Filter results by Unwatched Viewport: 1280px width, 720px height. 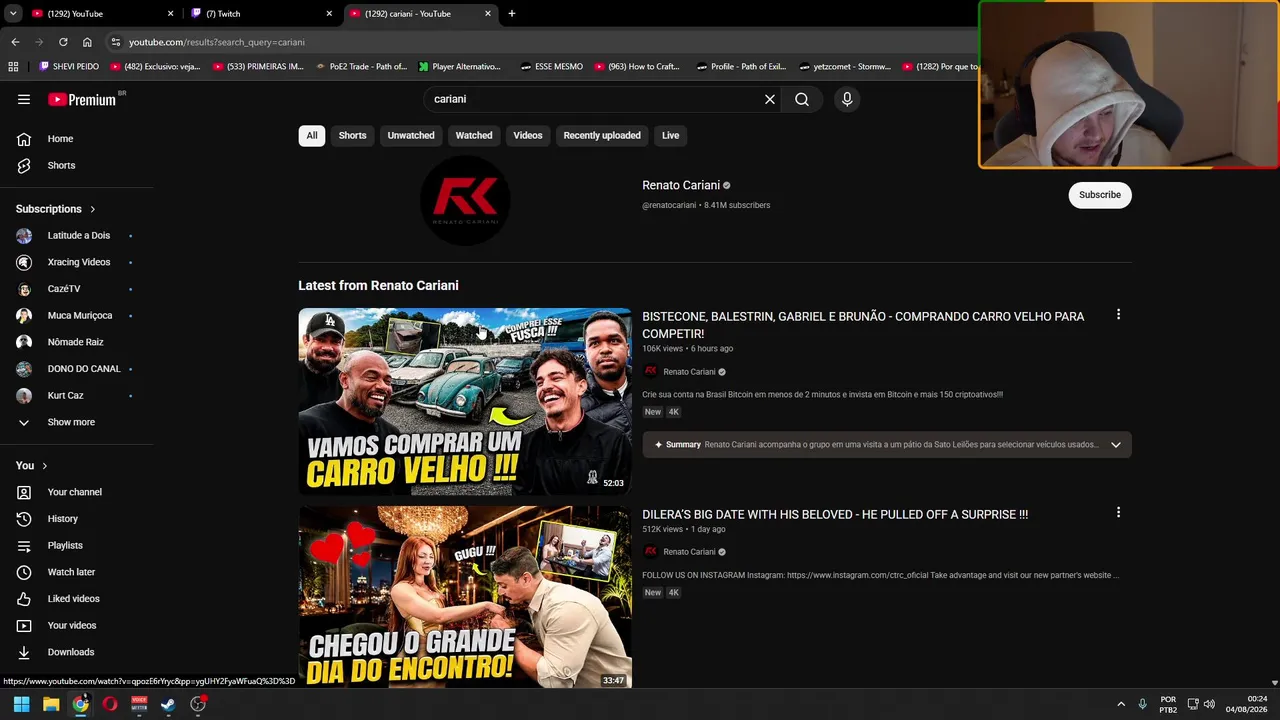point(411,136)
